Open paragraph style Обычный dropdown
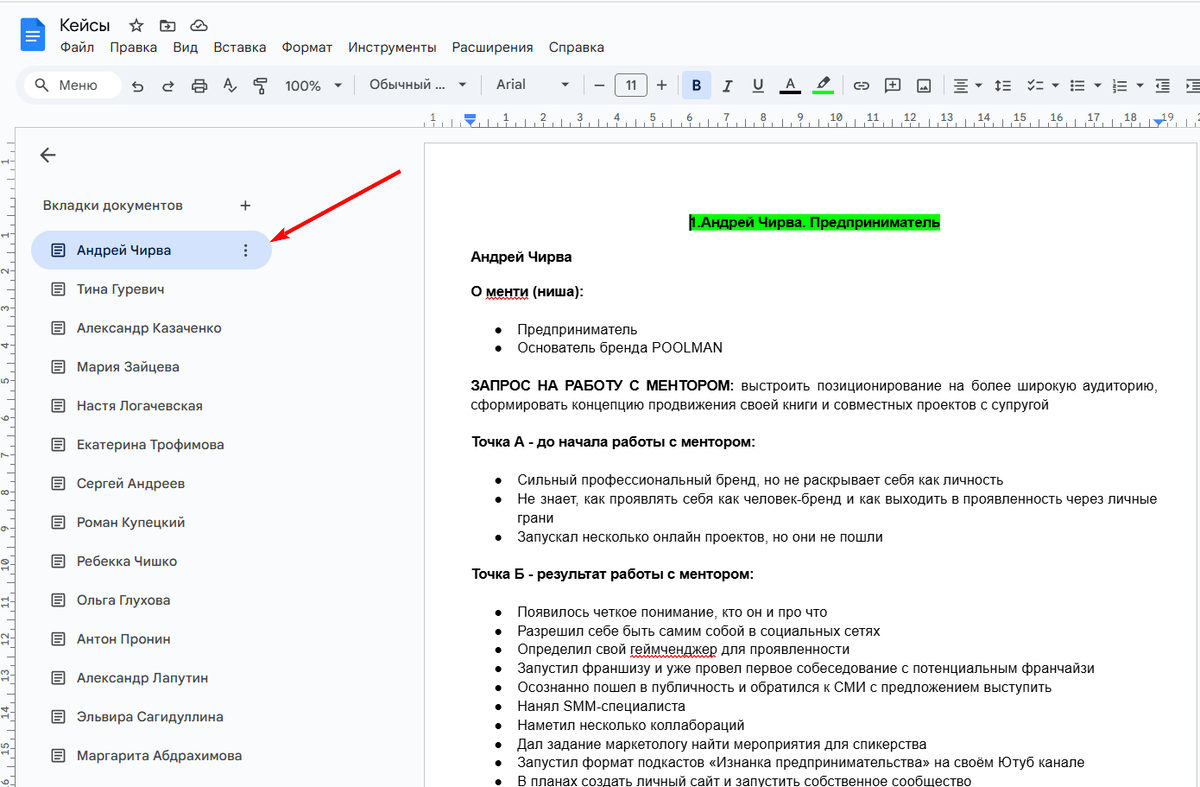The image size is (1200, 787). 418,85
